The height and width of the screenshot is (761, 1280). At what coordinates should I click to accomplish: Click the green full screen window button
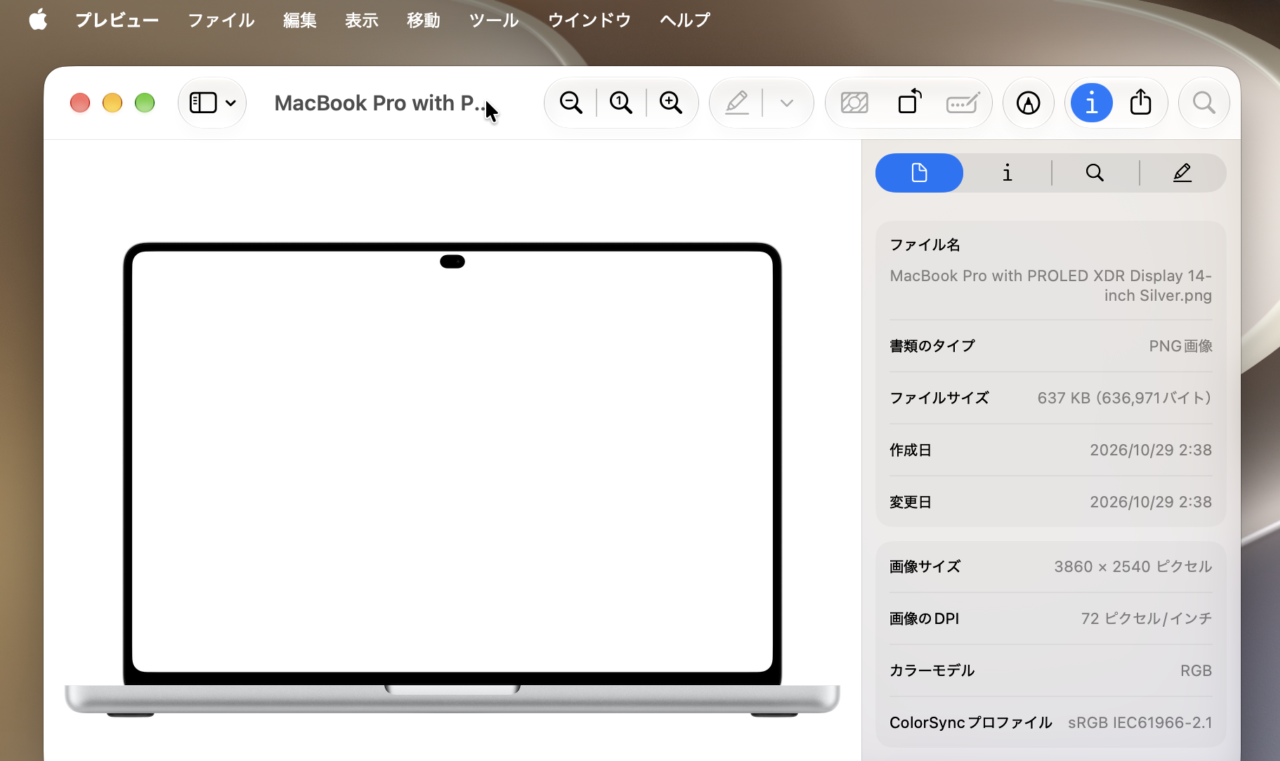click(145, 103)
